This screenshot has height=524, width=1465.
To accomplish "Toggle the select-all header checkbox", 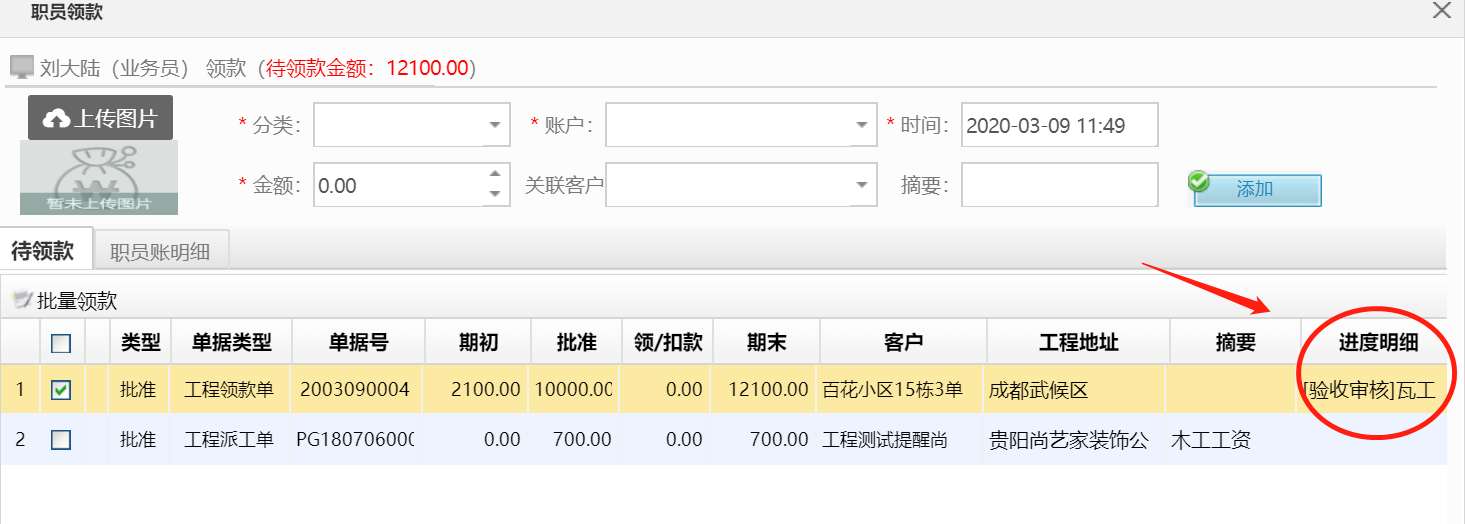I will pos(61,343).
